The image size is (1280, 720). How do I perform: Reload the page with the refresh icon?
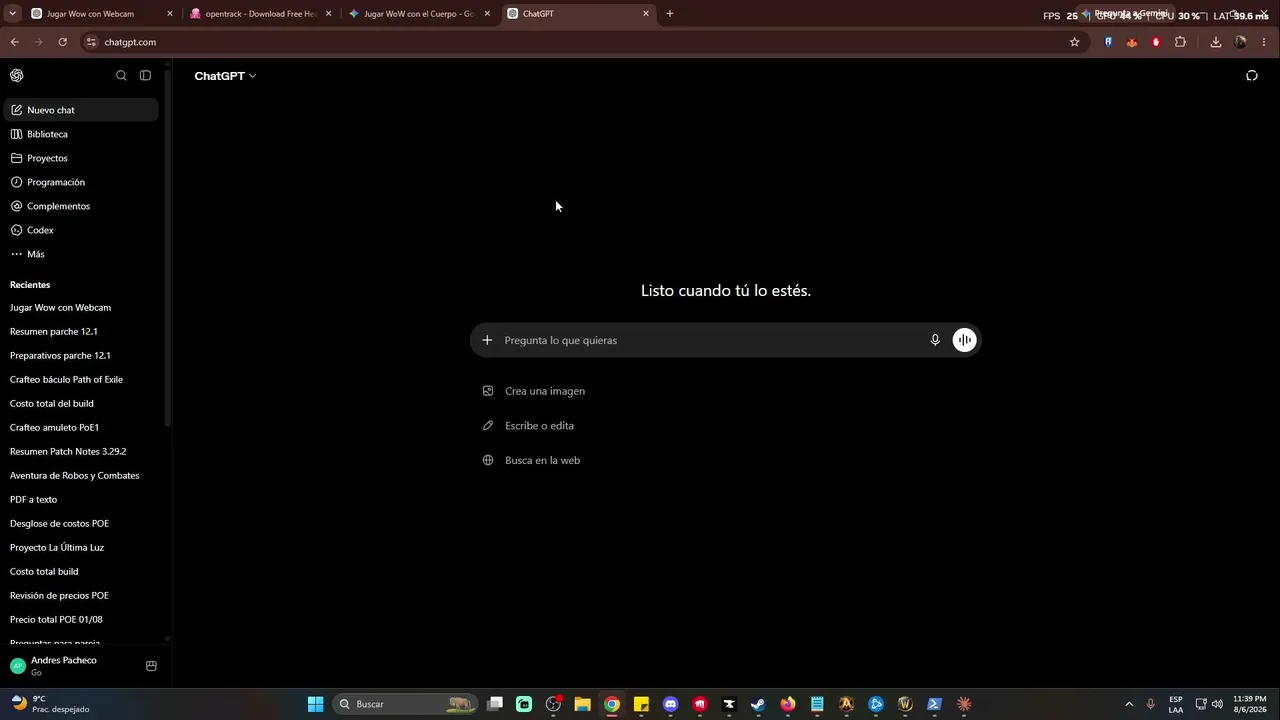[x=62, y=42]
